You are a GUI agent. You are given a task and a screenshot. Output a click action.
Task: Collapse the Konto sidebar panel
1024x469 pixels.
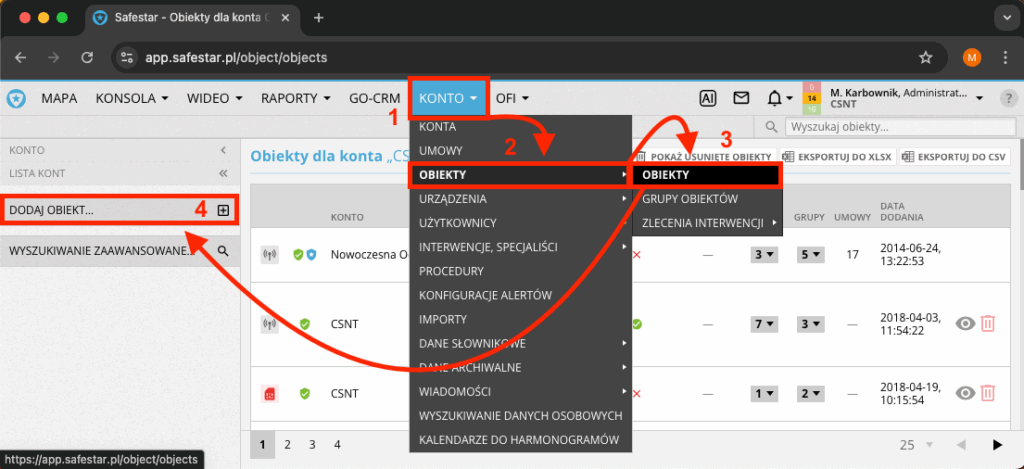tap(223, 150)
